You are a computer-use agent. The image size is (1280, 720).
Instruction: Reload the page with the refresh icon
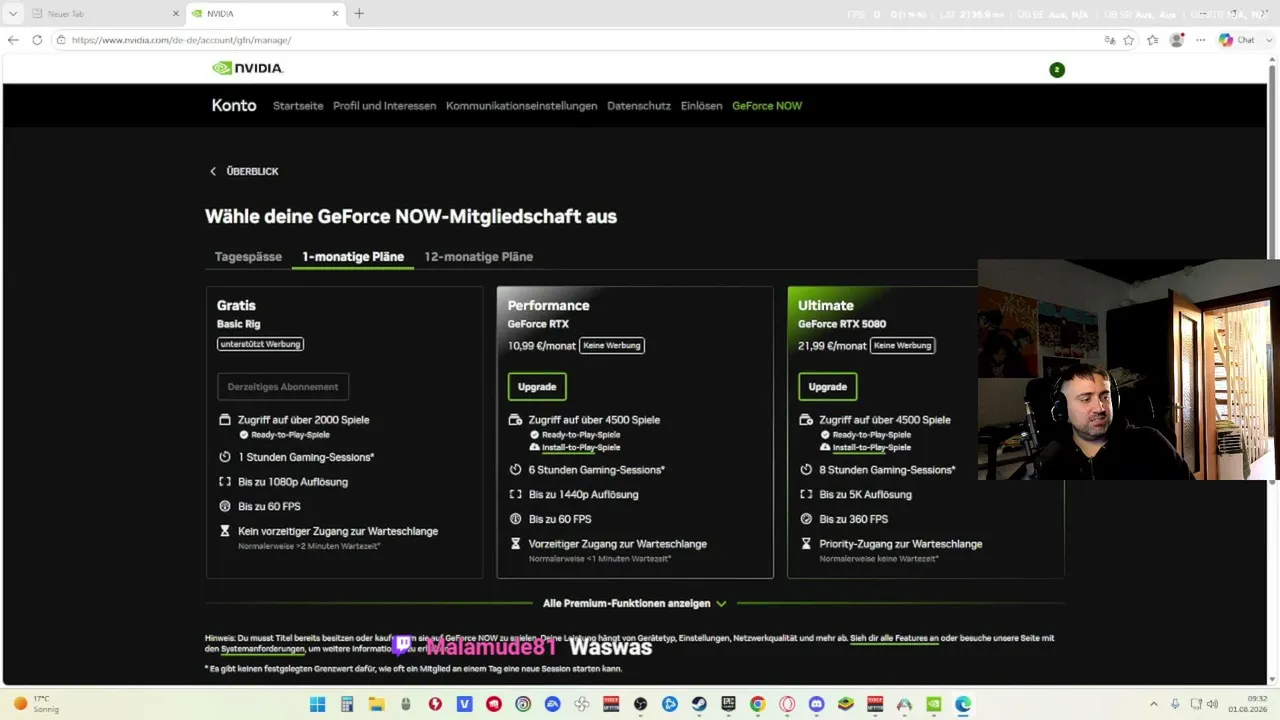[x=37, y=40]
